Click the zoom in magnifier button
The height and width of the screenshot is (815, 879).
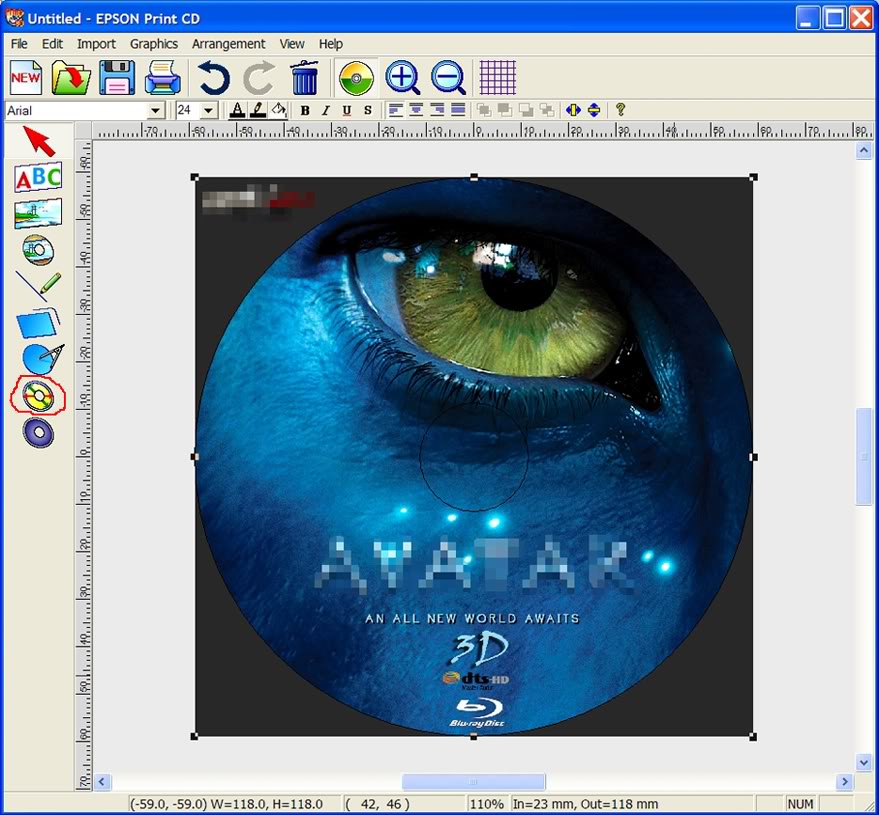[402, 77]
